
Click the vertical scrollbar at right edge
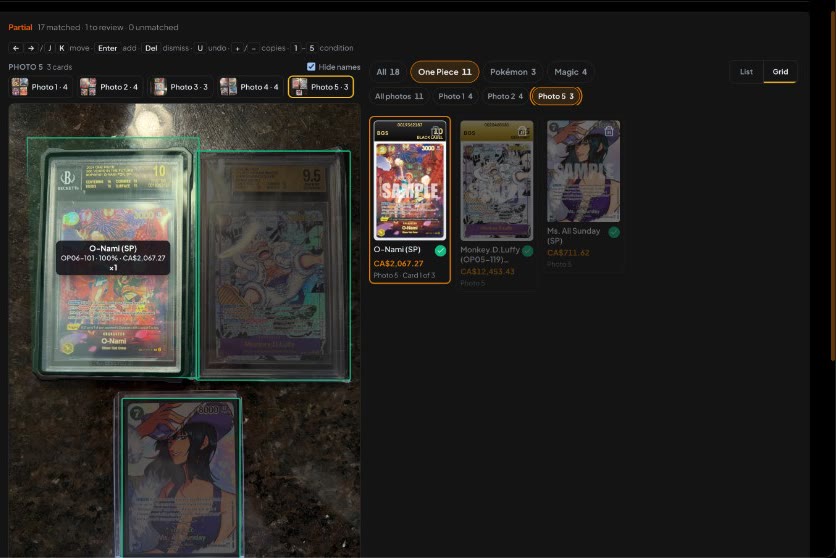point(833,184)
